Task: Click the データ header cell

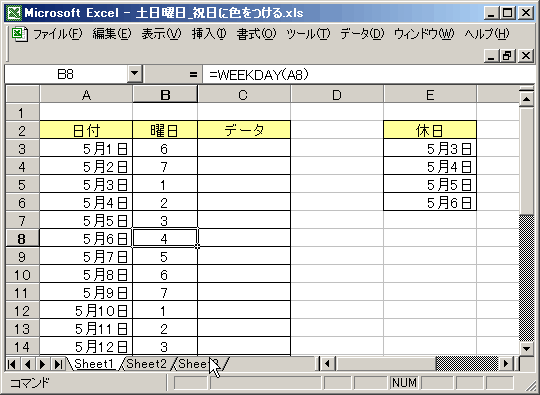Action: (x=244, y=130)
